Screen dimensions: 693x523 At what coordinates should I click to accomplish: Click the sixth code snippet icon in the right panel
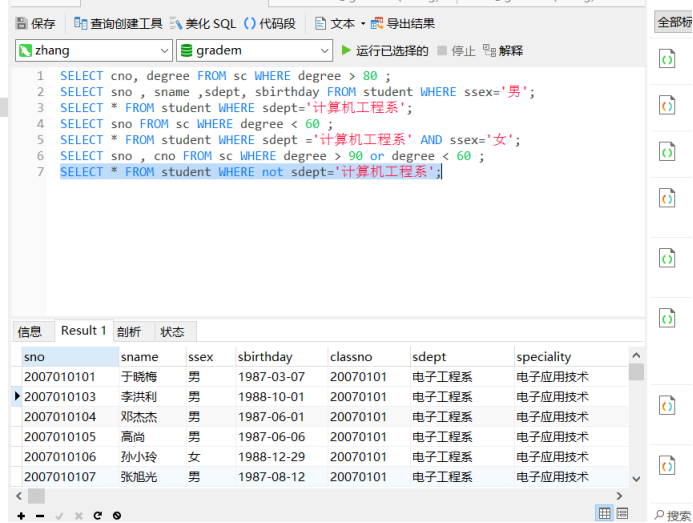[x=667, y=318]
